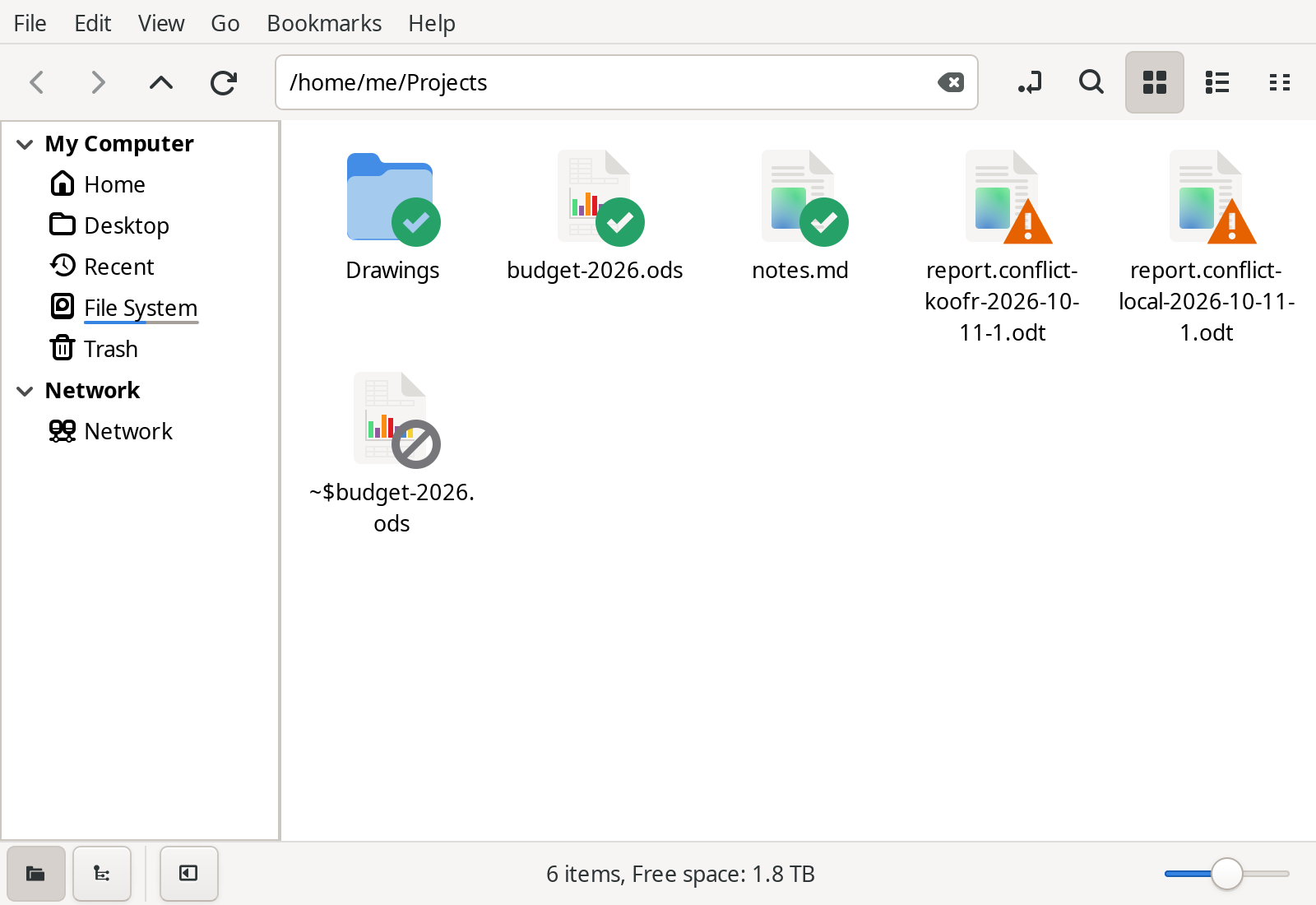
Task: Click into the /home/me/Projects location field
Action: coord(627,82)
